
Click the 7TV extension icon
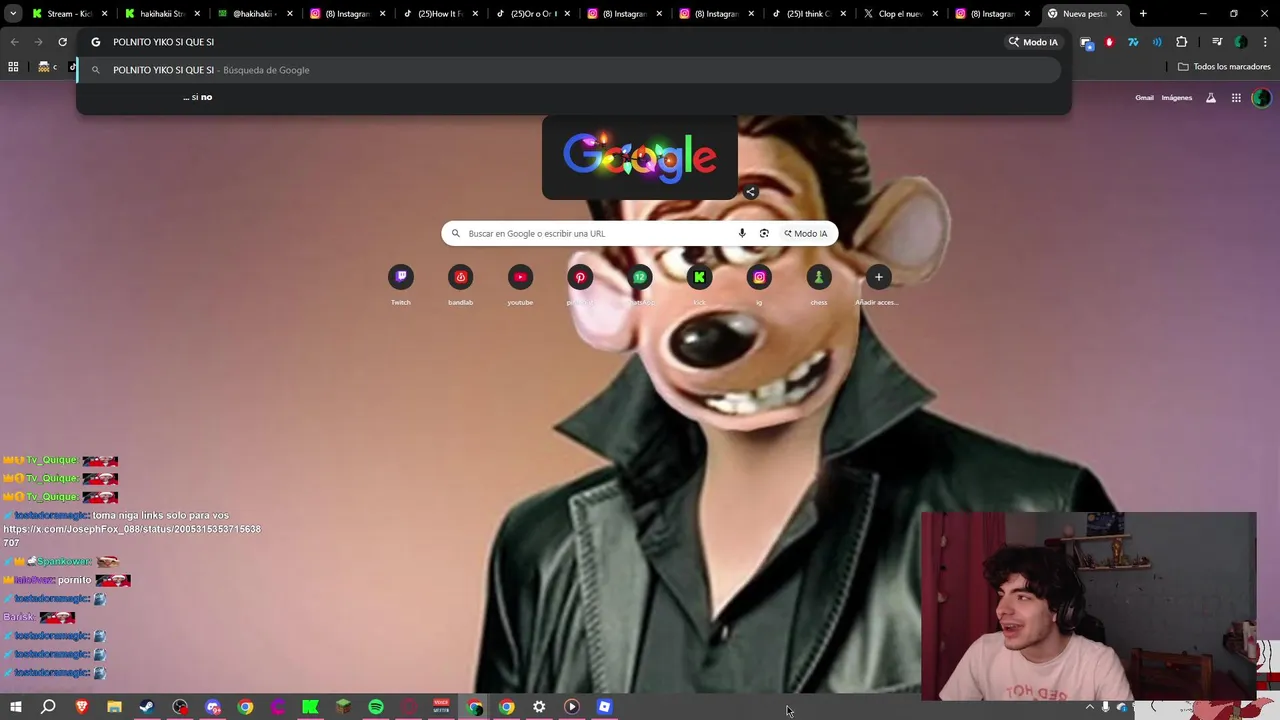click(1133, 42)
